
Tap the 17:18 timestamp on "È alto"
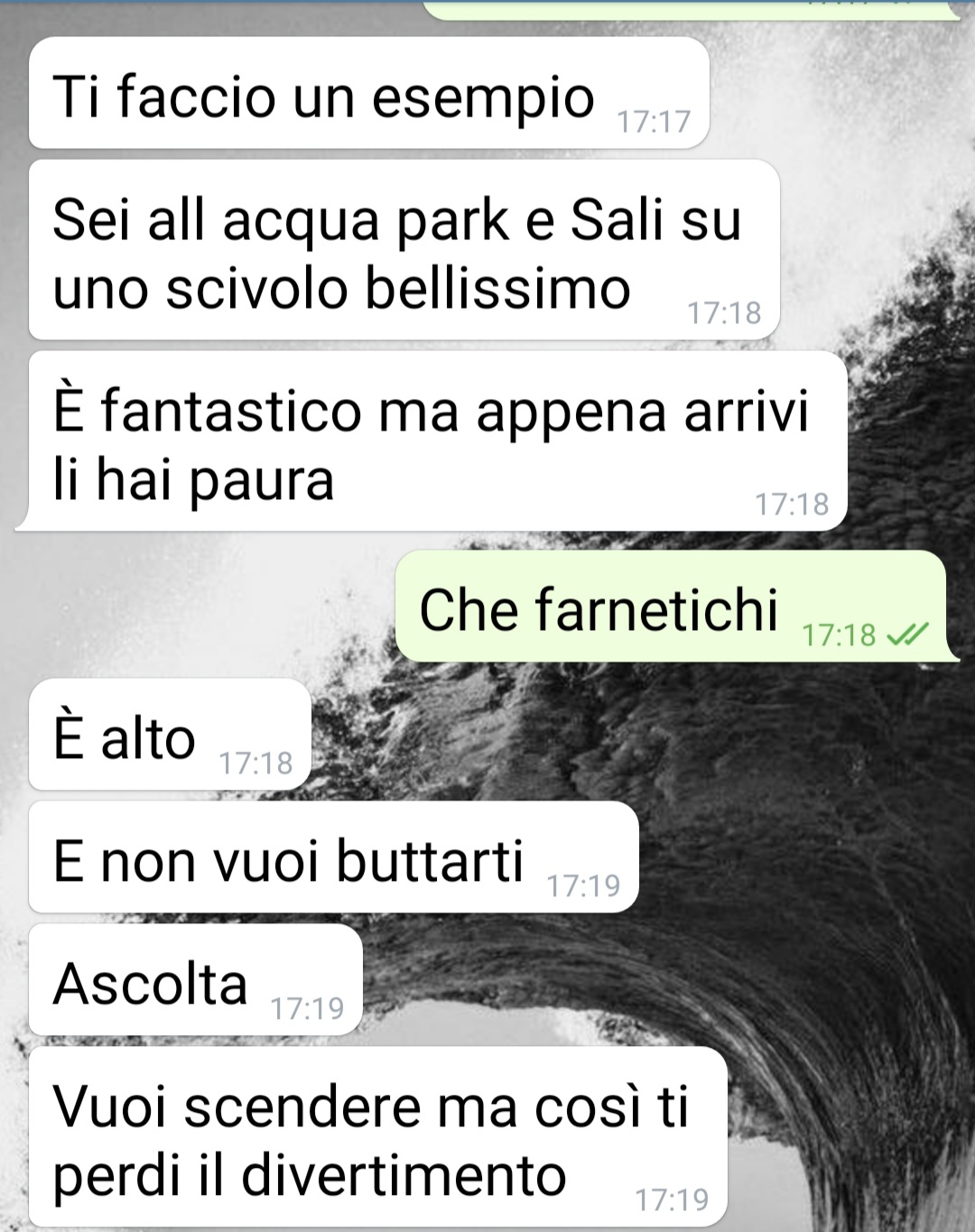(x=256, y=764)
